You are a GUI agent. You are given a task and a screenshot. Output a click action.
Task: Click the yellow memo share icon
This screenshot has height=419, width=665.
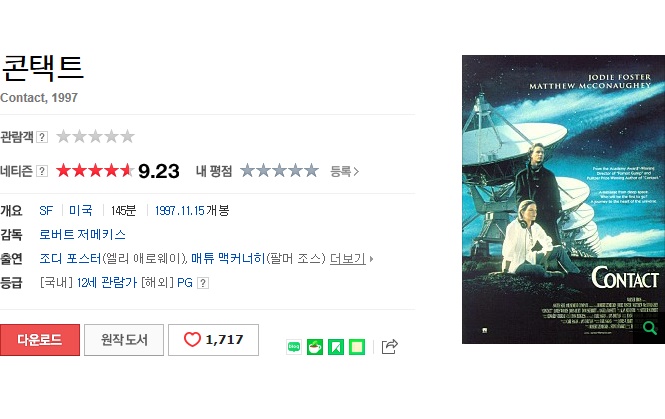click(357, 347)
